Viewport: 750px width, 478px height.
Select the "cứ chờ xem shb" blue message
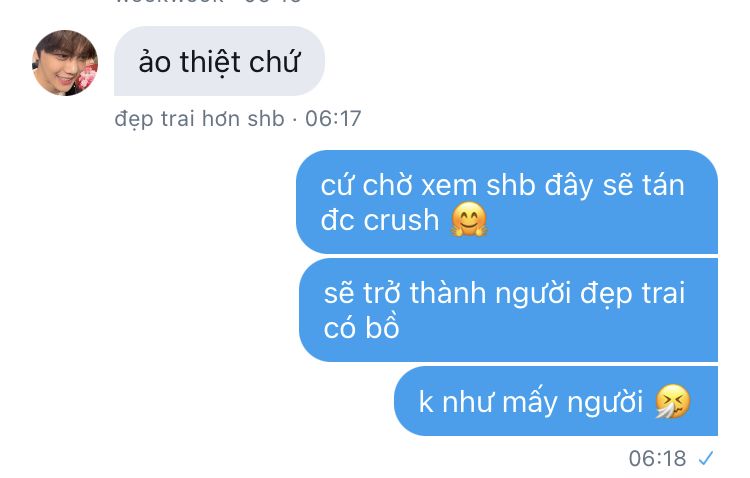point(507,202)
